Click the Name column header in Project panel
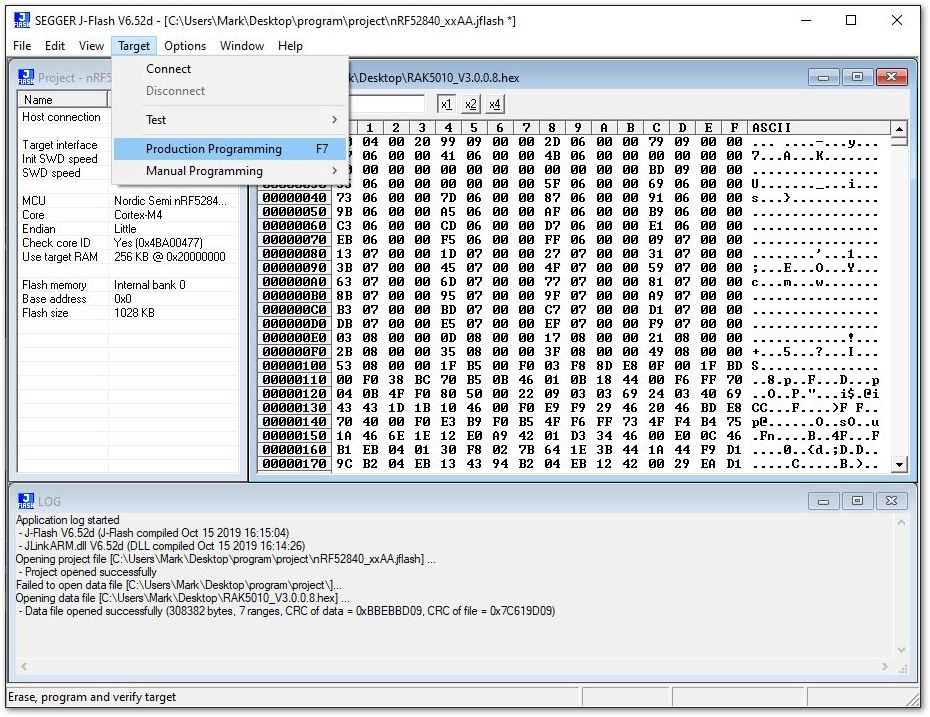Screen dimensions: 930x717 tap(62, 100)
